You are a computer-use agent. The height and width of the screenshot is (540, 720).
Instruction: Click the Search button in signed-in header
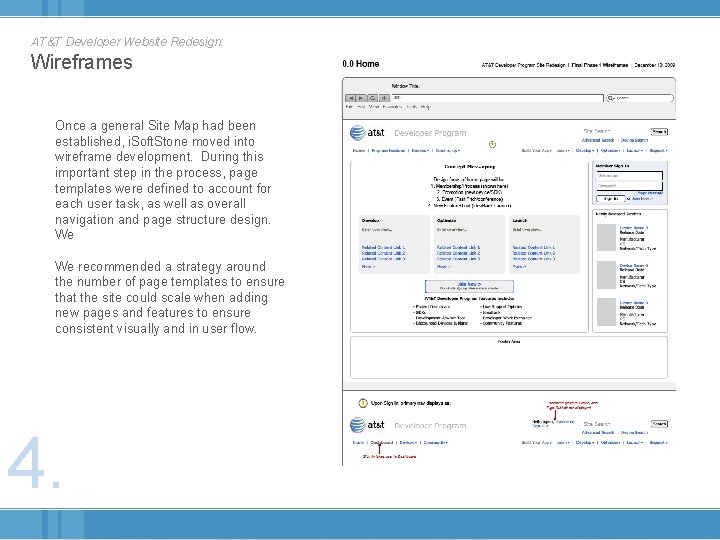click(x=659, y=424)
